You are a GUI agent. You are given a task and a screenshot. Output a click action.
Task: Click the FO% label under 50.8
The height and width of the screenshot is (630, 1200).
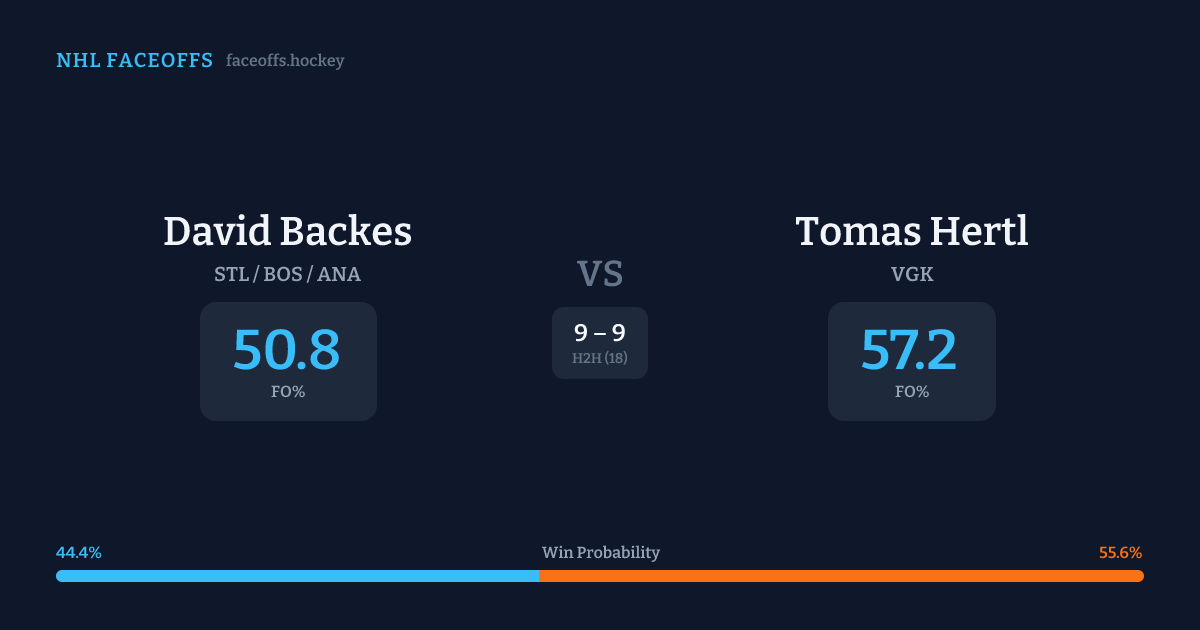pos(288,392)
